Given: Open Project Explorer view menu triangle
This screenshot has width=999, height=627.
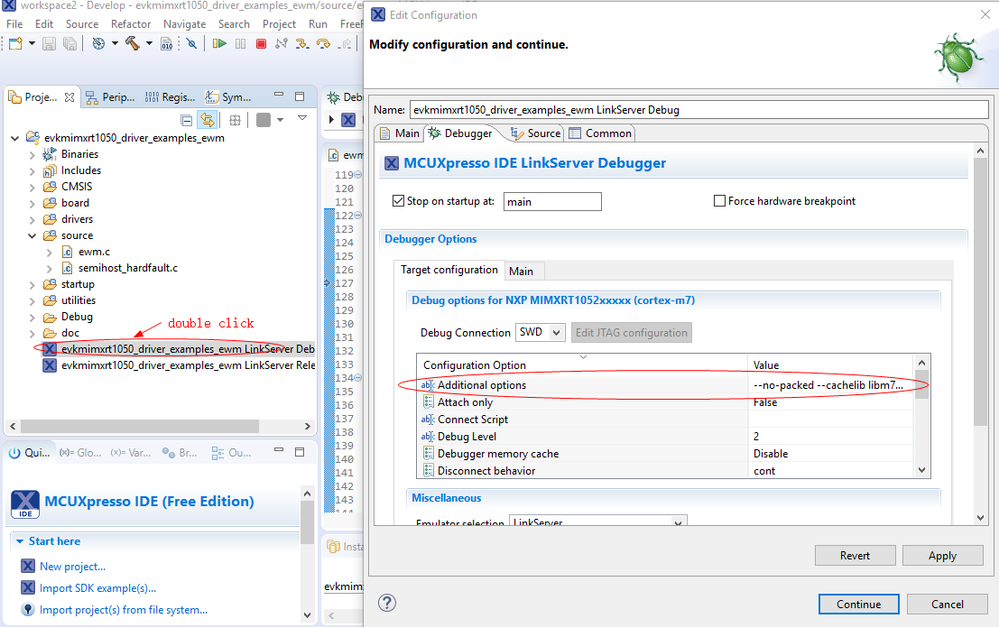Looking at the screenshot, I should click(302, 118).
